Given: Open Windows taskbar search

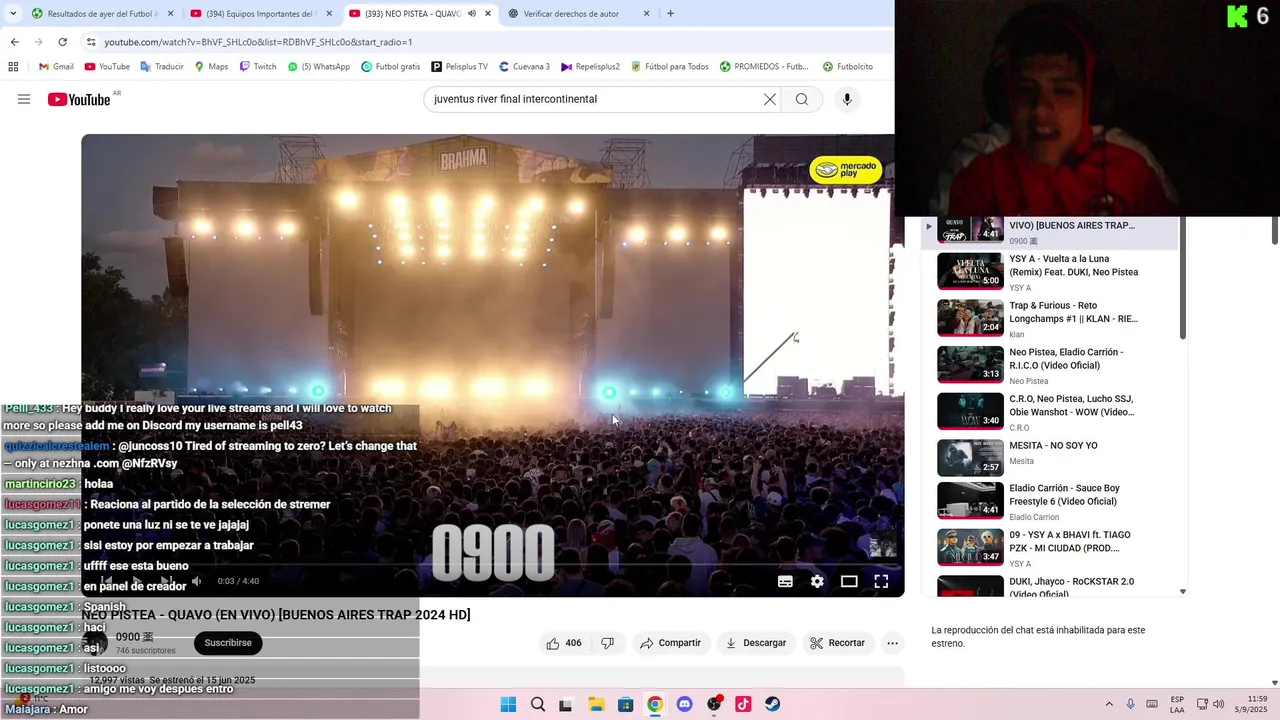Looking at the screenshot, I should pos(538,704).
